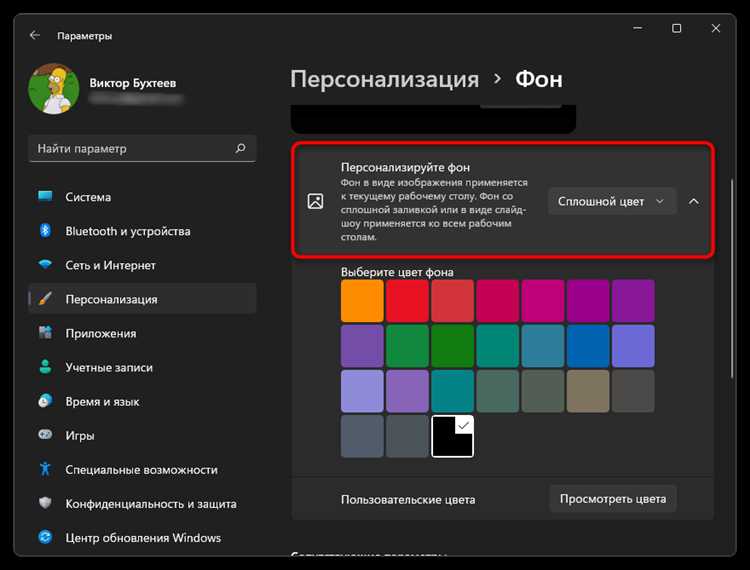Screen dimensions: 750x570
Task: Click the vertical scrollbar on the right
Action: [x=732, y=279]
